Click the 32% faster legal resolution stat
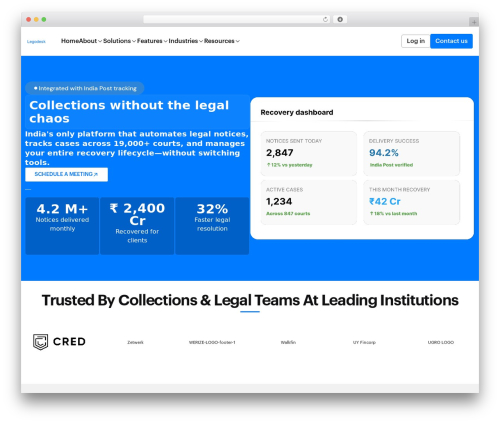This screenshot has height=423, width=500. point(212,226)
